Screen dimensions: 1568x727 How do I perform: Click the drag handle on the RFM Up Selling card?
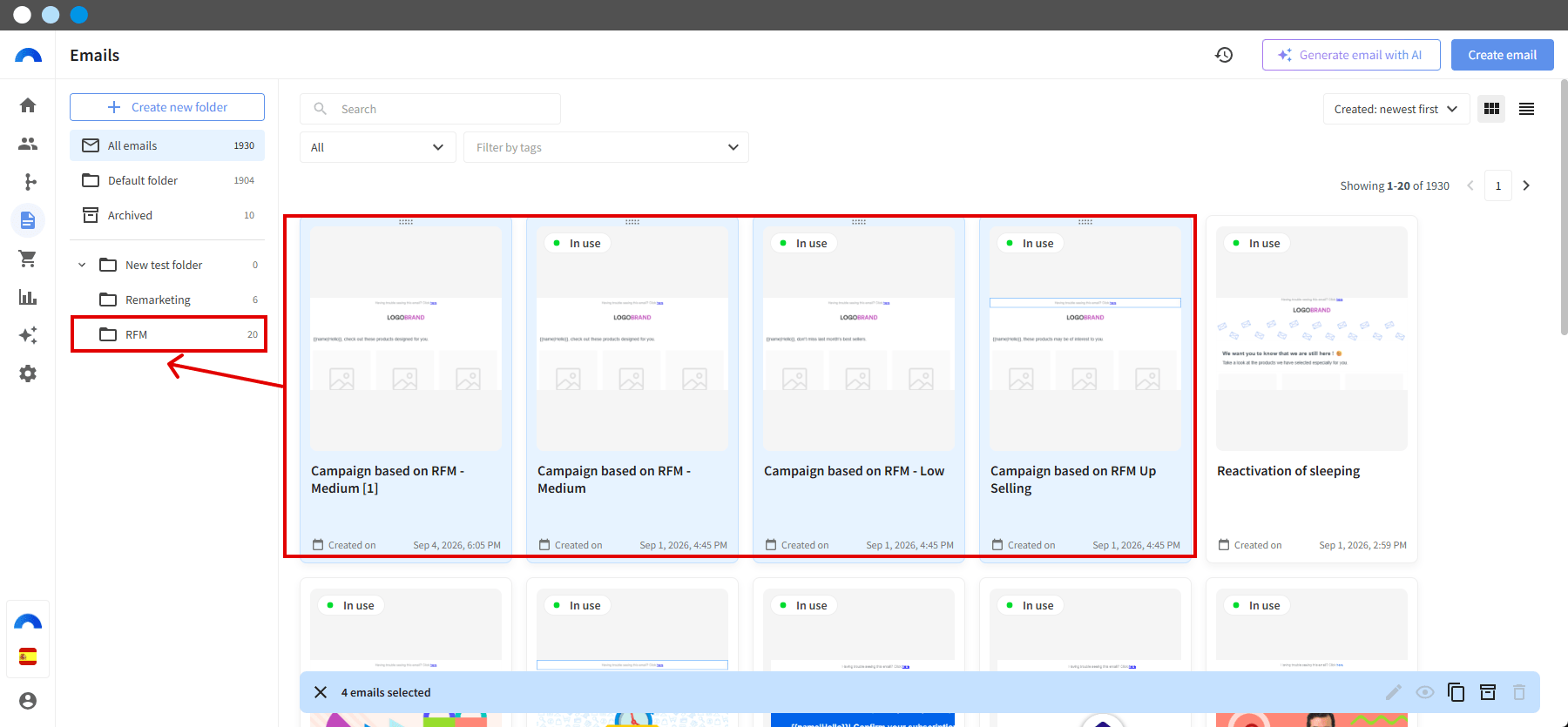1085,222
